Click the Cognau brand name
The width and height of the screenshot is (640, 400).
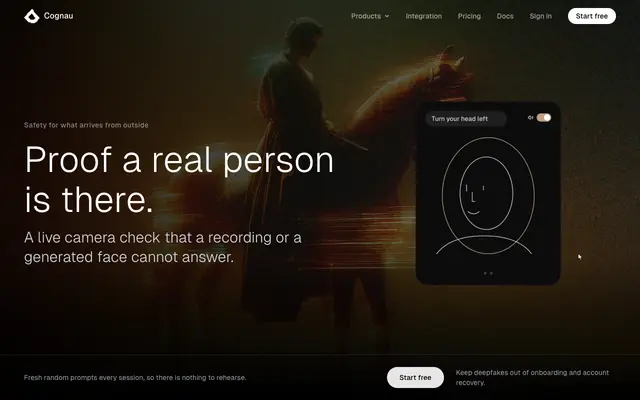(58, 16)
